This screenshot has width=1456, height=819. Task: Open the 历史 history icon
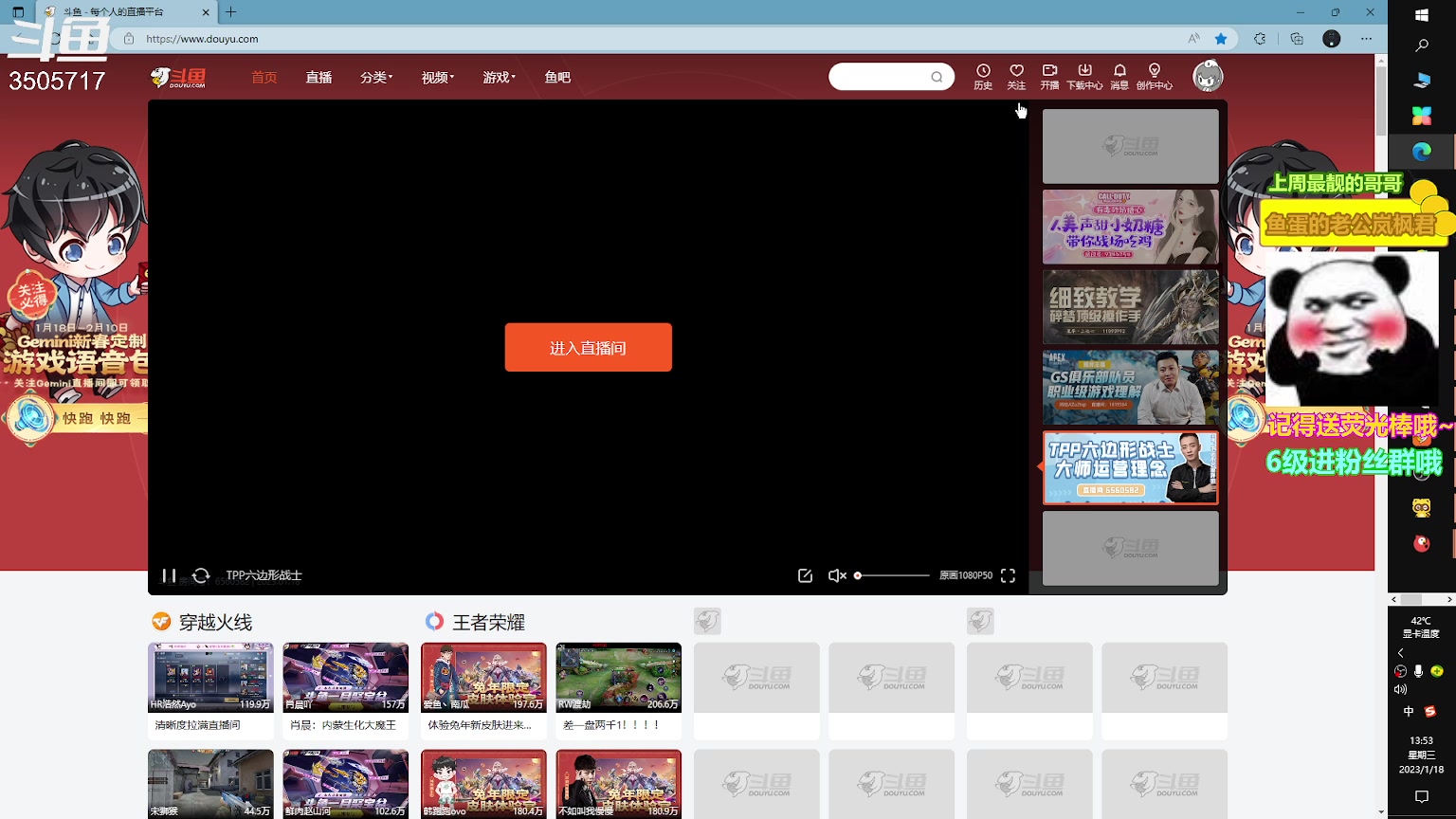[983, 77]
